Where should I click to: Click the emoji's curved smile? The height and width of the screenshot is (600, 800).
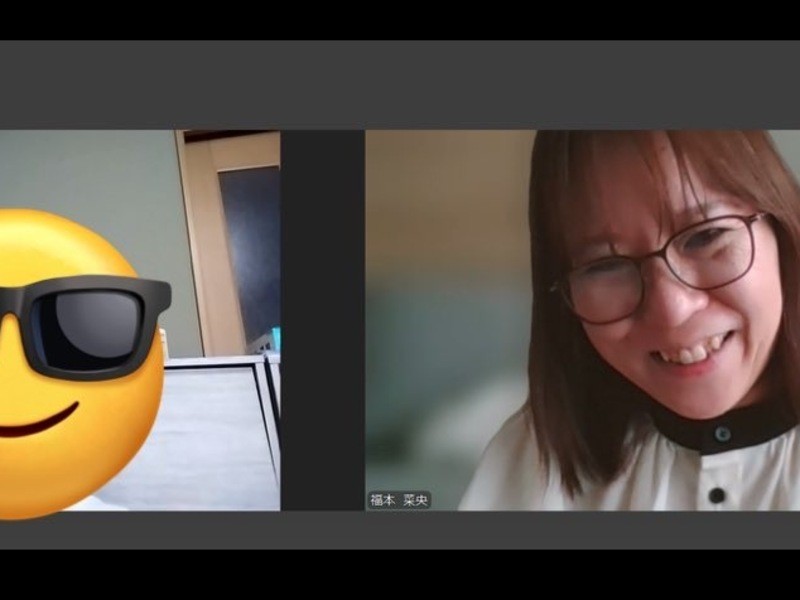tap(40, 422)
